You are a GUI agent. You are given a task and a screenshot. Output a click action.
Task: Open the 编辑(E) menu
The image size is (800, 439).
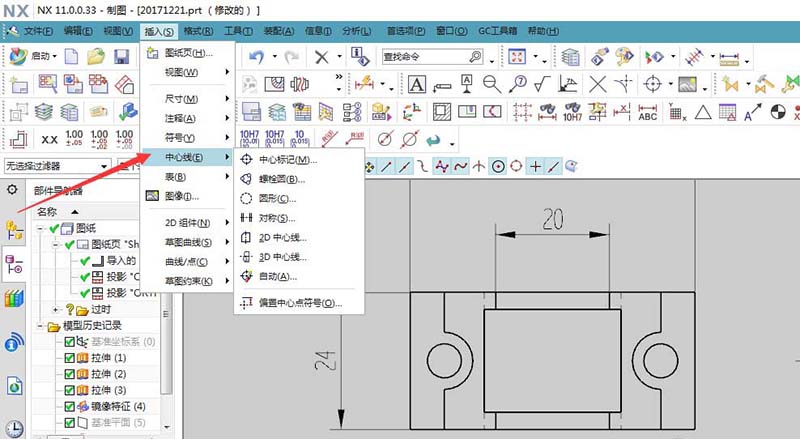click(x=78, y=31)
